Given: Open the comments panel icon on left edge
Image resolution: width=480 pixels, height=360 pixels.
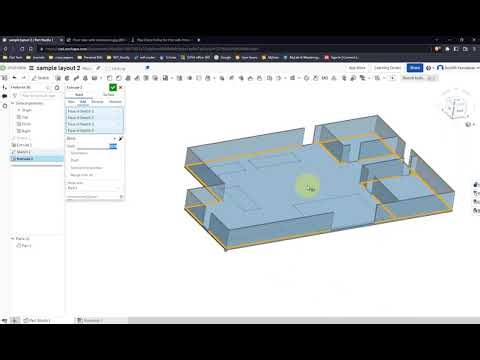Looking at the screenshot, I should click(x=5, y=96).
